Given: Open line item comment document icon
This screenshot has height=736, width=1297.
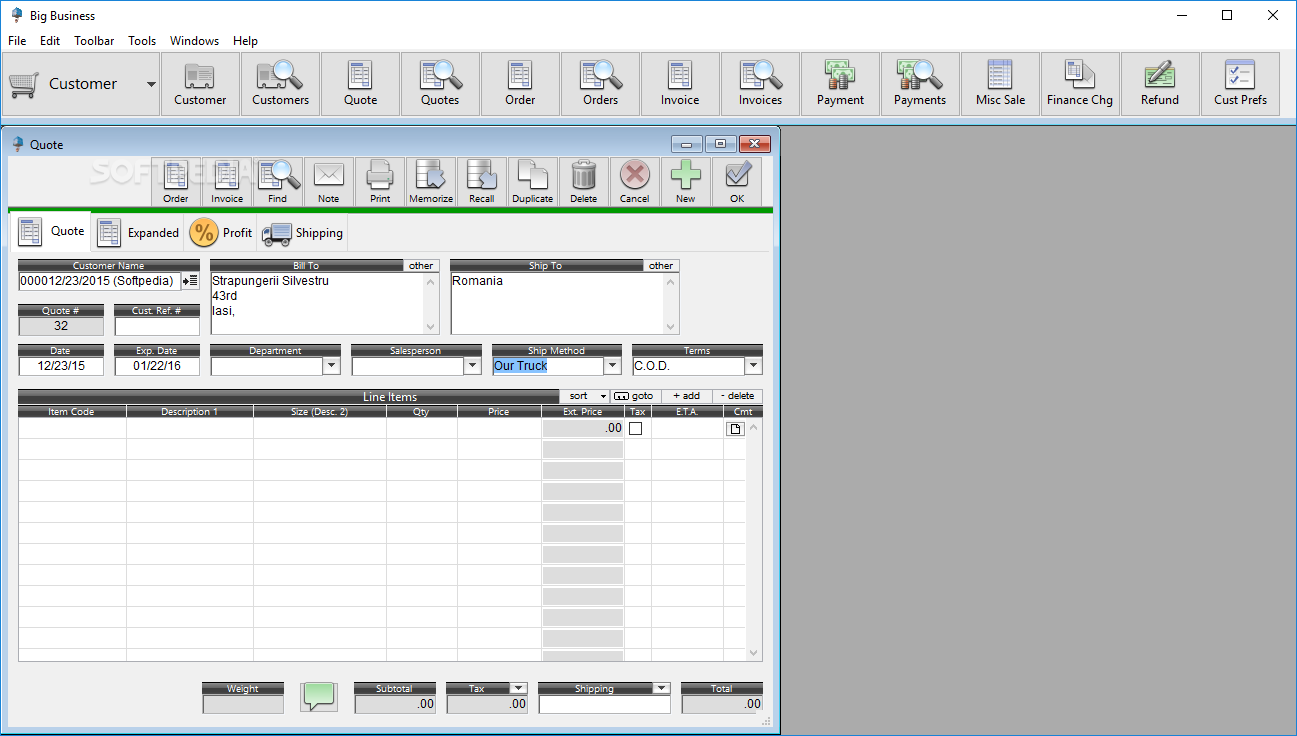Looking at the screenshot, I should click(735, 429).
